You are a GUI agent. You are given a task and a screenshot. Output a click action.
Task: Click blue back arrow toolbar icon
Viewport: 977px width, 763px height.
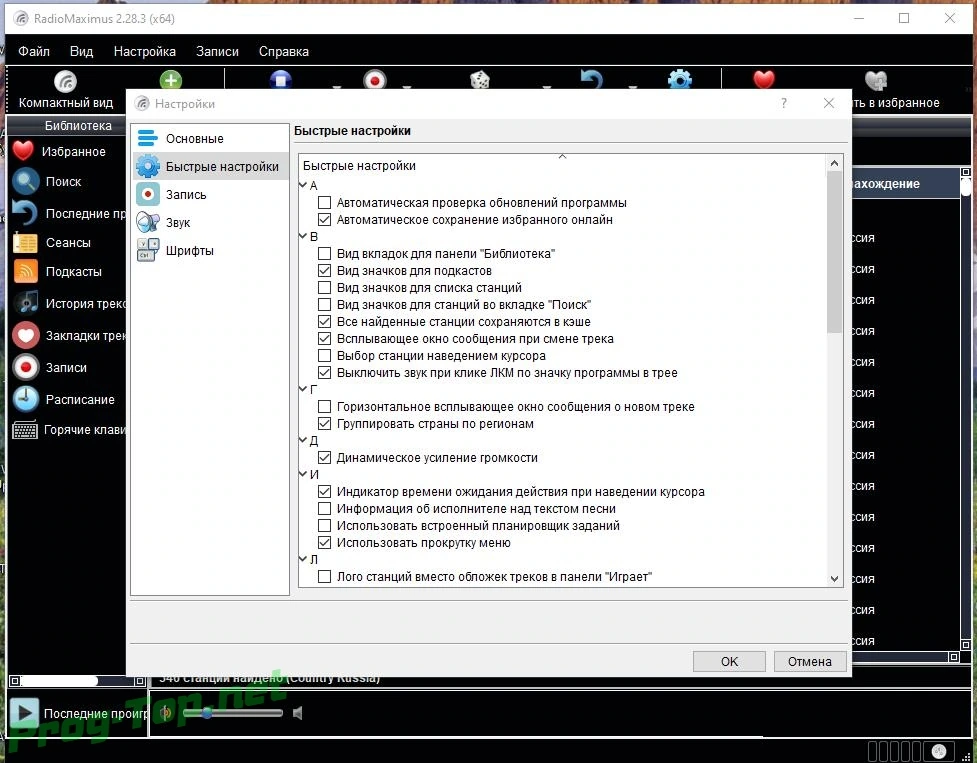(591, 80)
